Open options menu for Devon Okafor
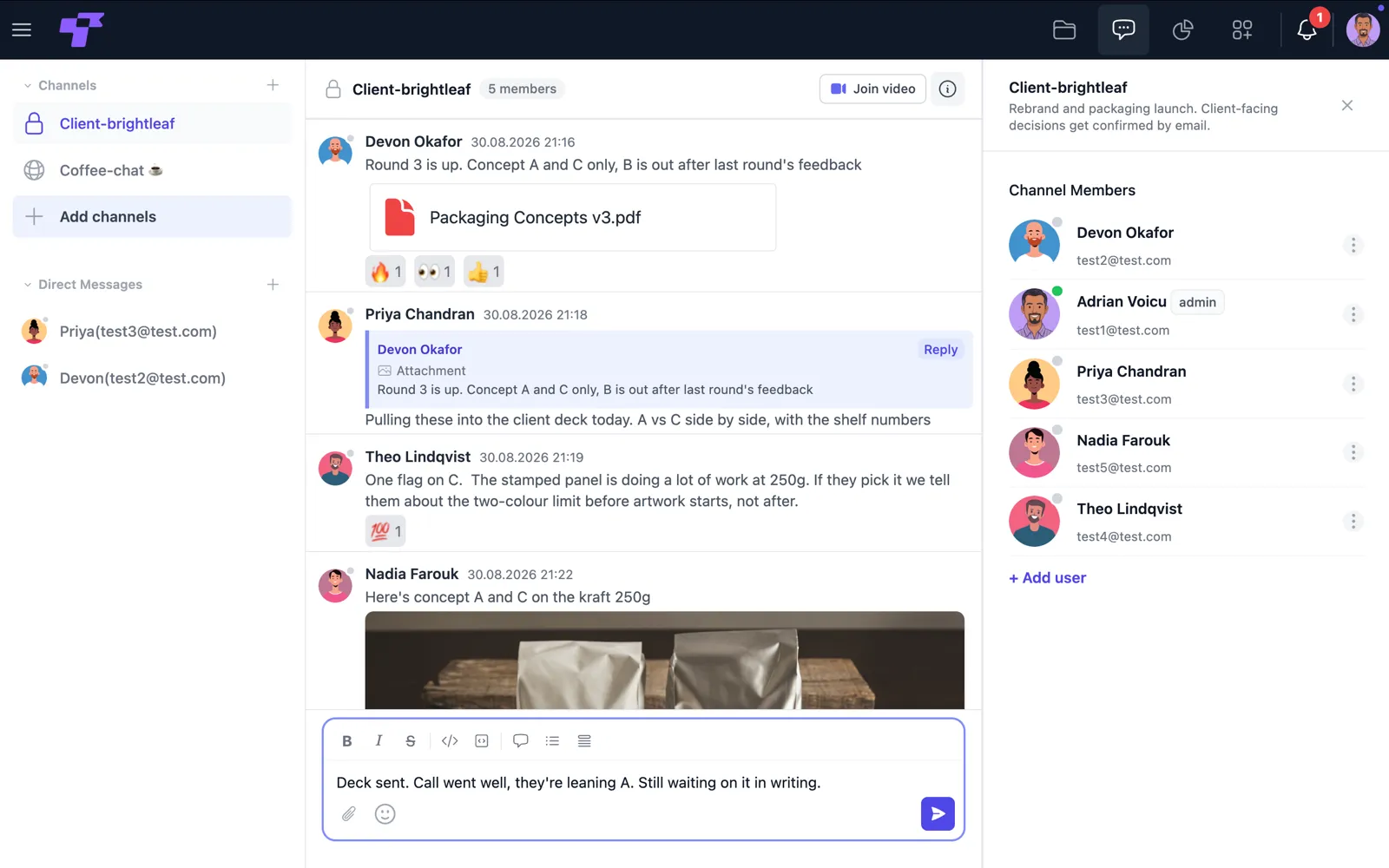The image size is (1389, 868). [x=1353, y=245]
